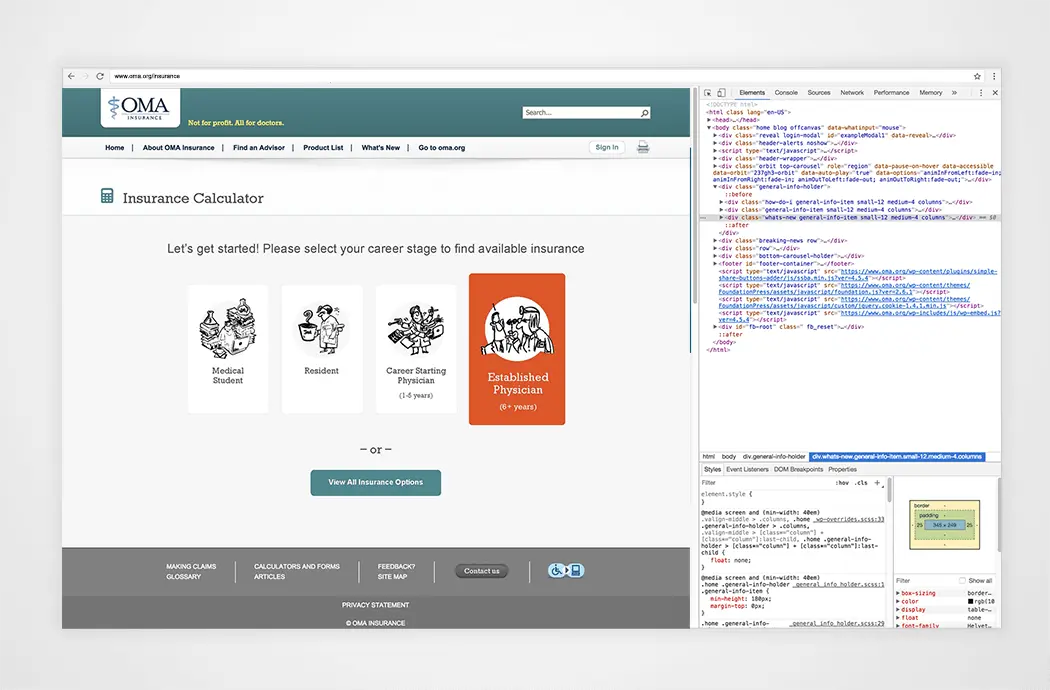
Task: Click View All Insurance Options button
Action: [x=376, y=482]
